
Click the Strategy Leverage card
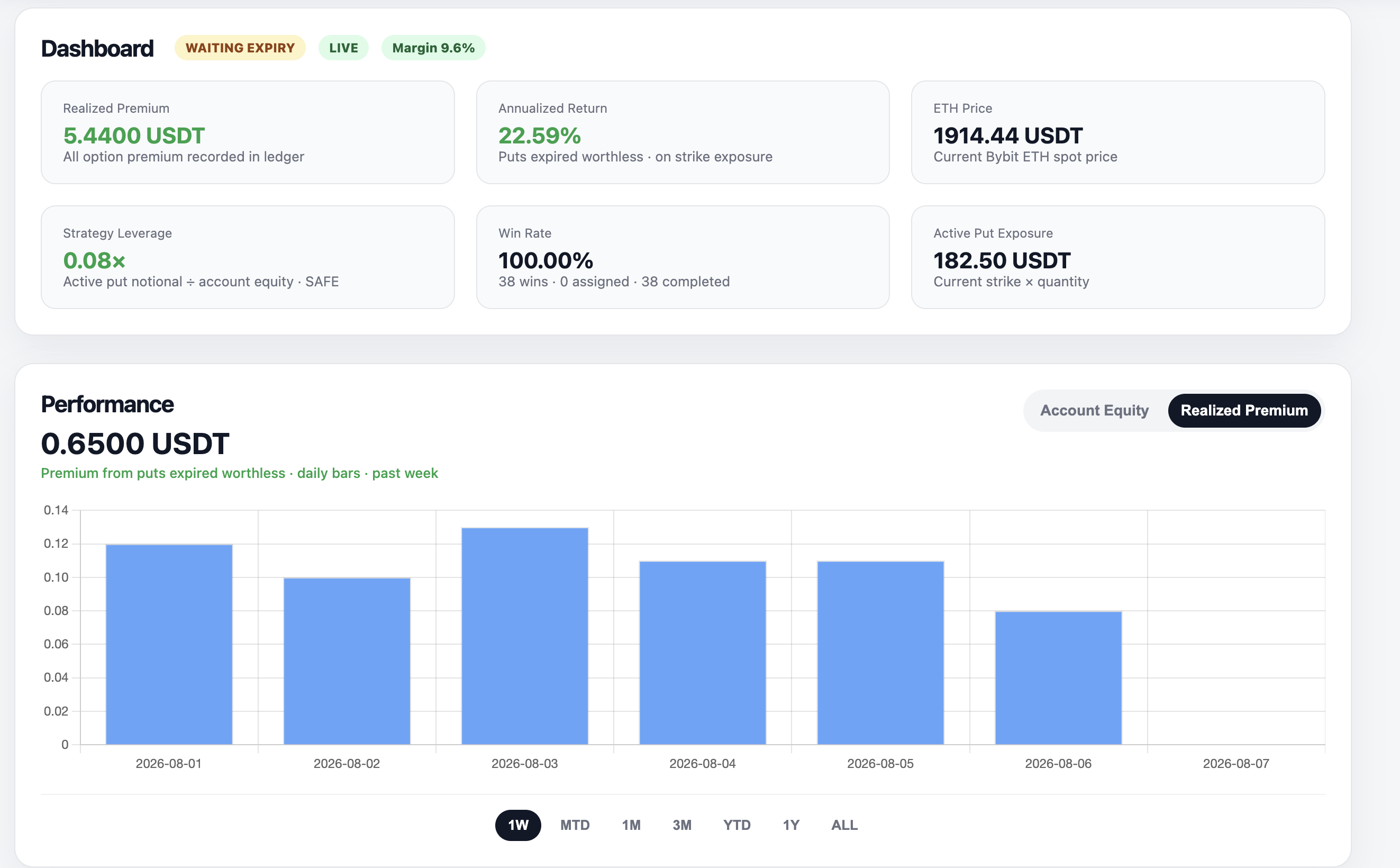[x=247, y=257]
